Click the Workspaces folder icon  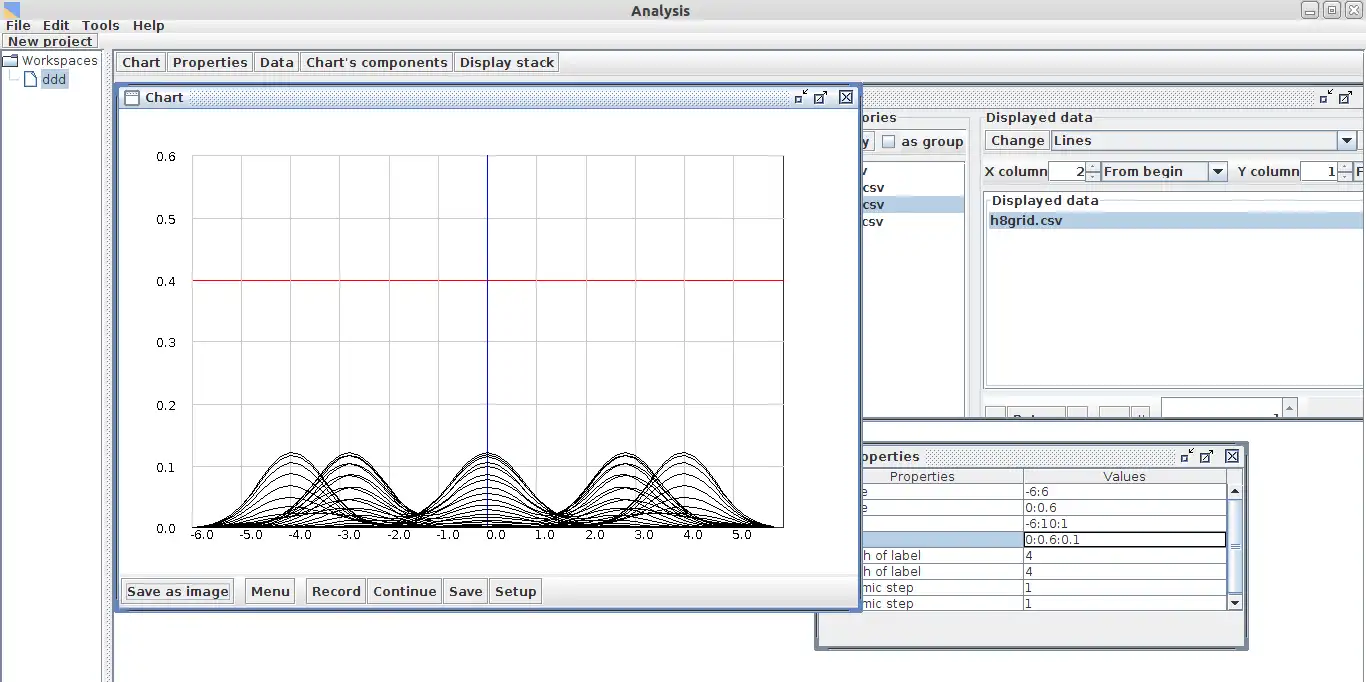11,61
